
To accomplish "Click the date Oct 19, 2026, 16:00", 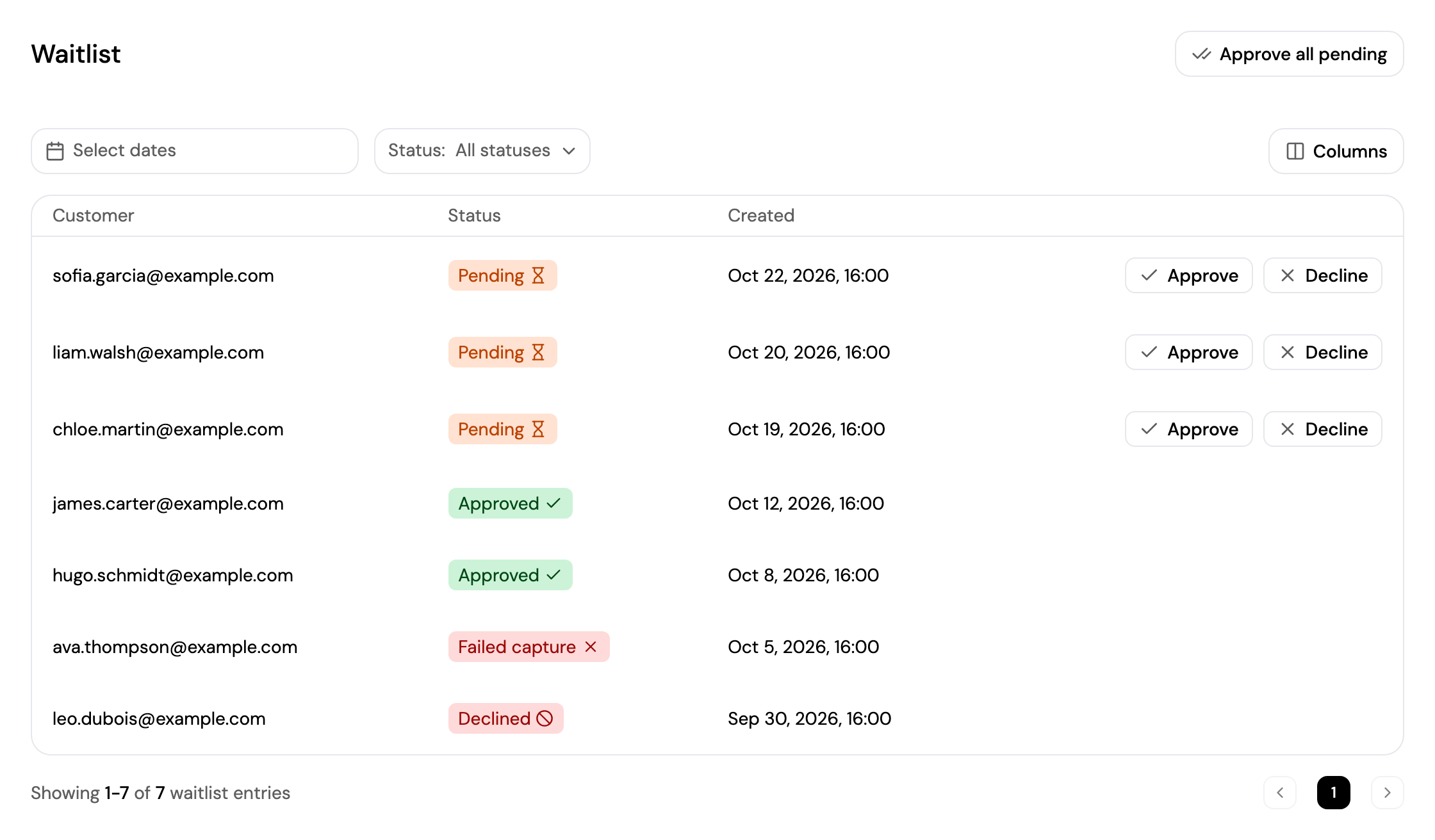I will pos(807,430).
